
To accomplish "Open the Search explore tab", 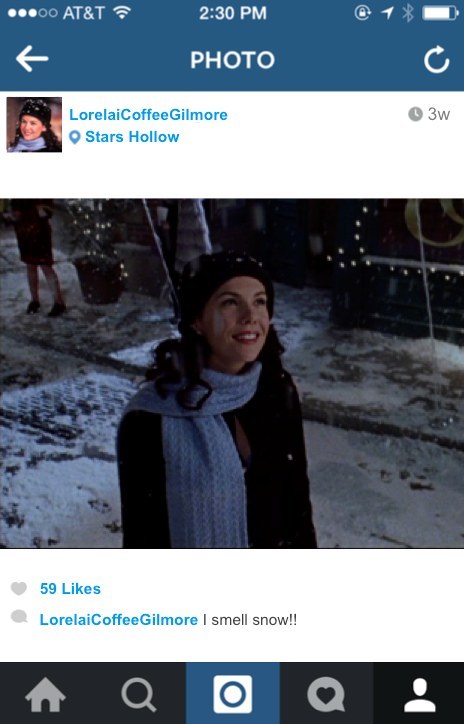I will coord(138,694).
